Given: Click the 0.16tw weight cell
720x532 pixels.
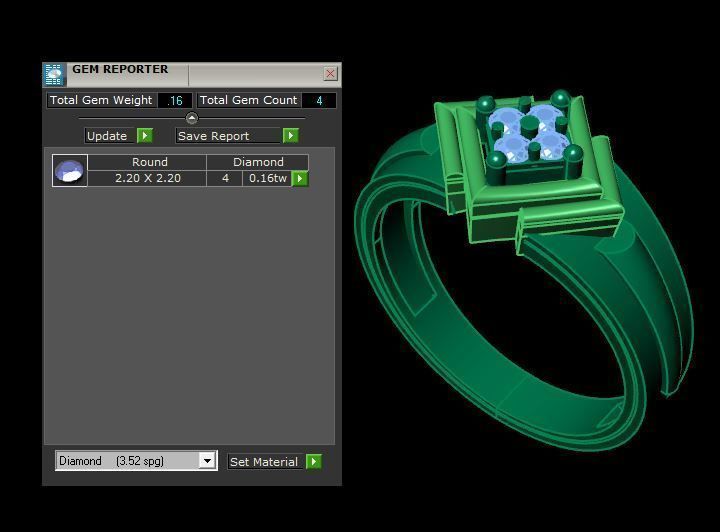Looking at the screenshot, I should pyautogui.click(x=267, y=178).
